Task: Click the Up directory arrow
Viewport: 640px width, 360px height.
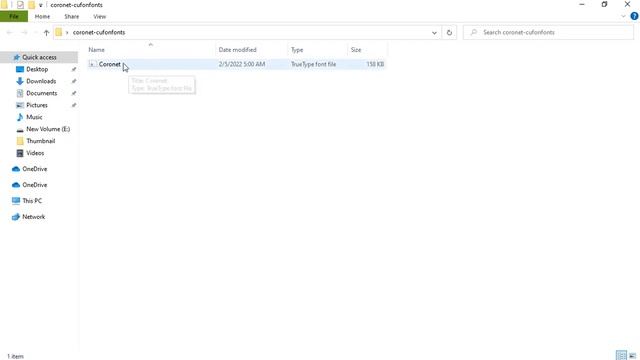Action: click(46, 32)
